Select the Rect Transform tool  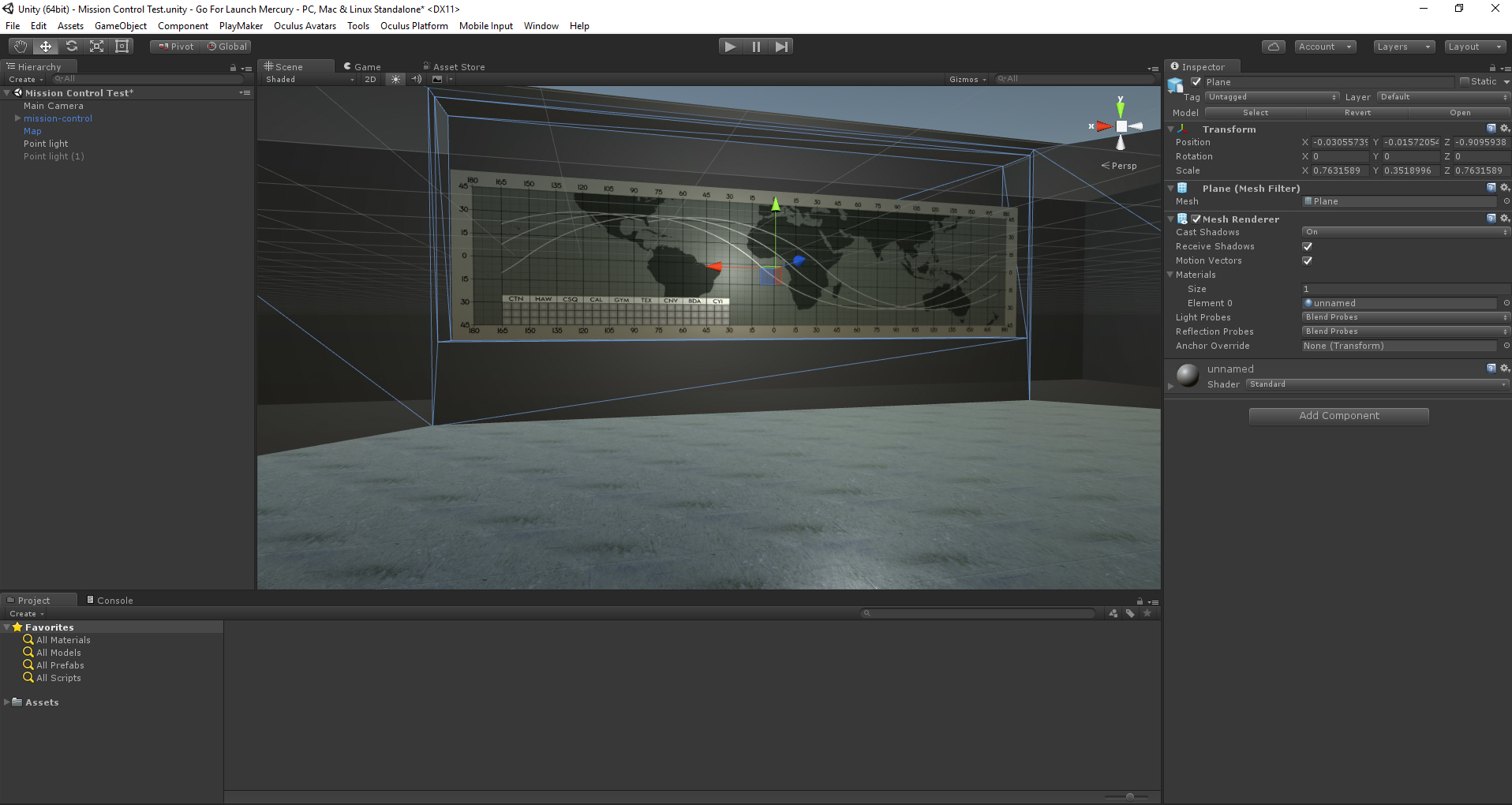[122, 47]
